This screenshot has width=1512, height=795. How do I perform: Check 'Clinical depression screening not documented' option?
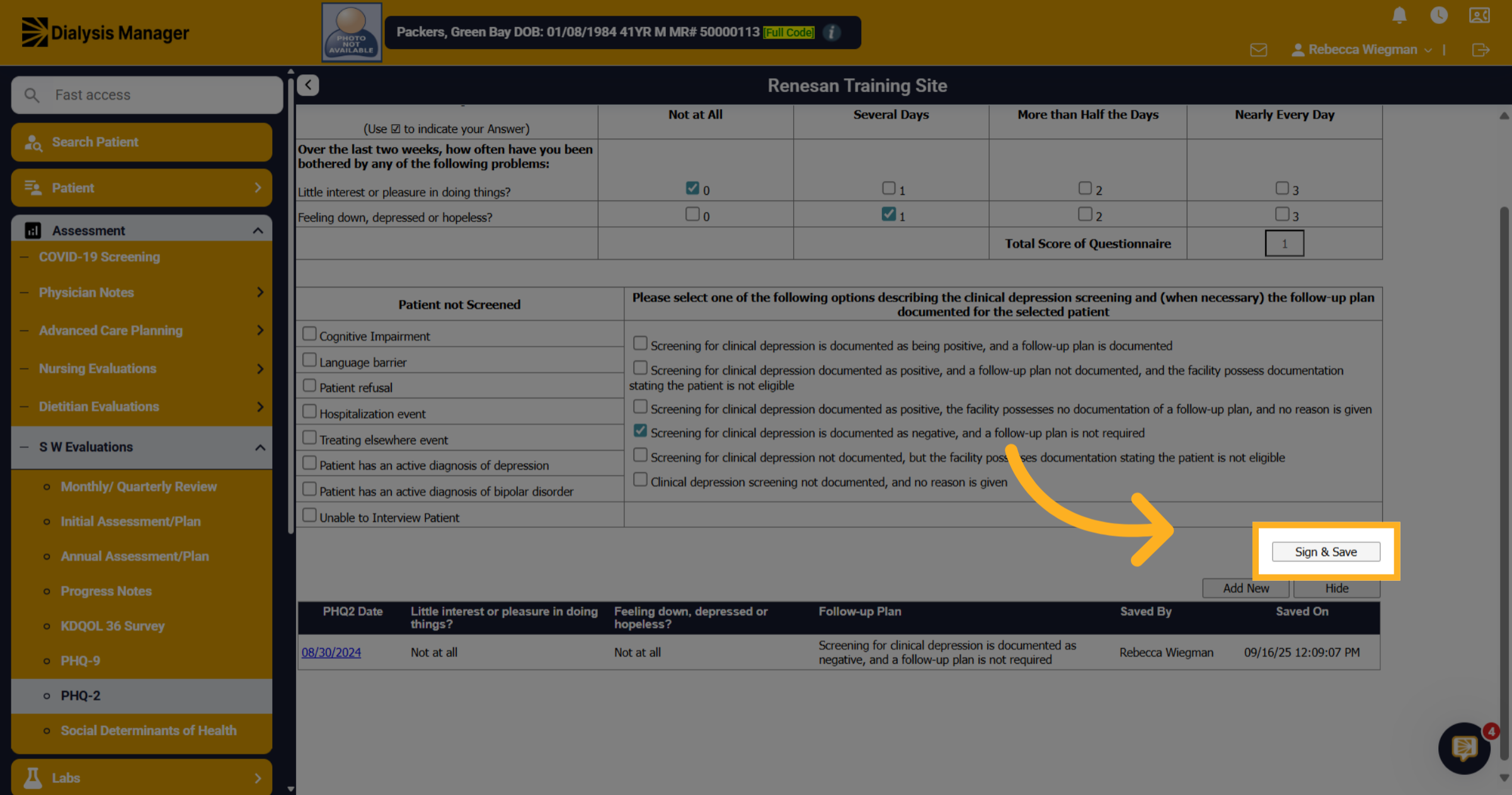point(640,480)
